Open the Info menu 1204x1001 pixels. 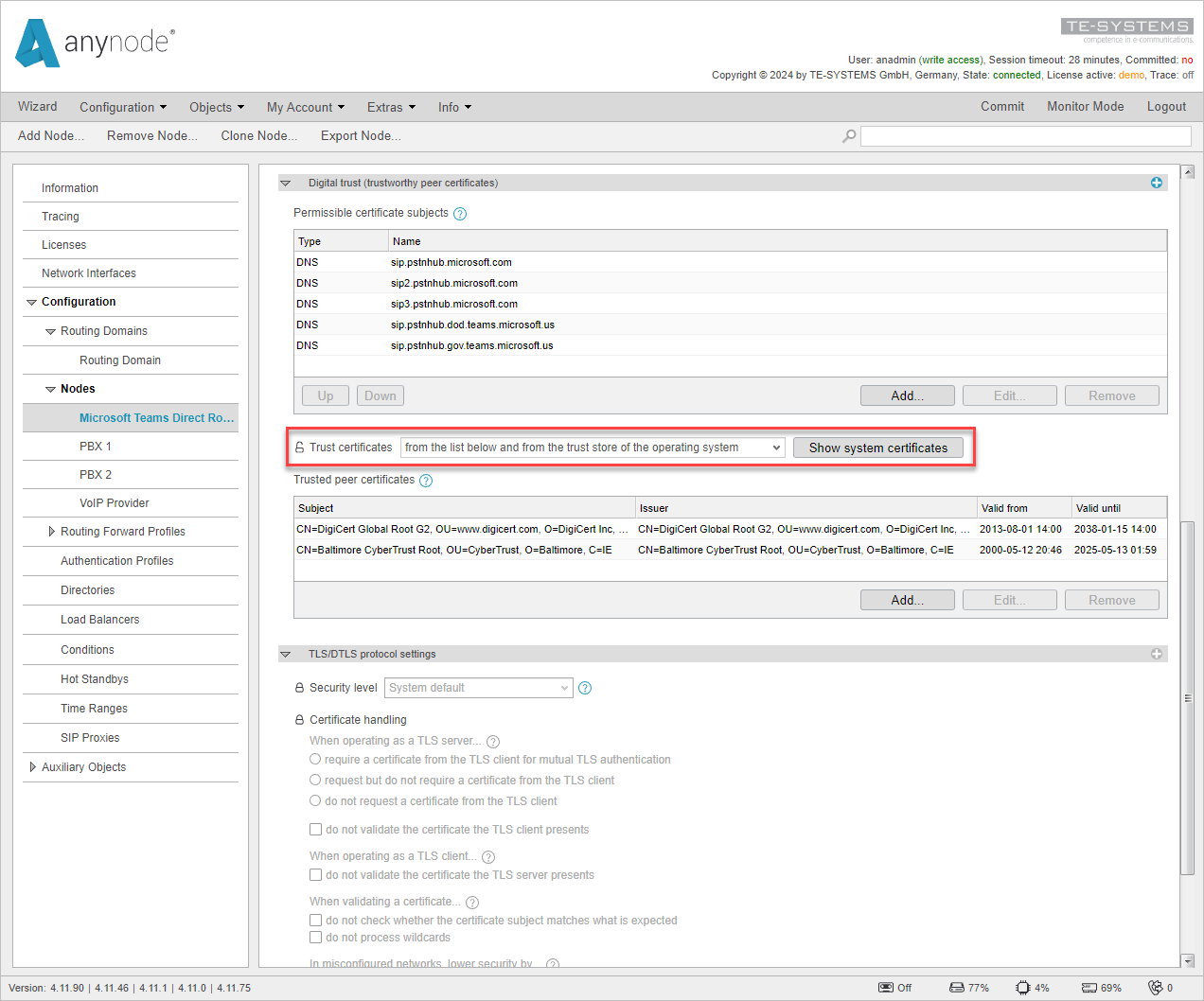tap(454, 107)
